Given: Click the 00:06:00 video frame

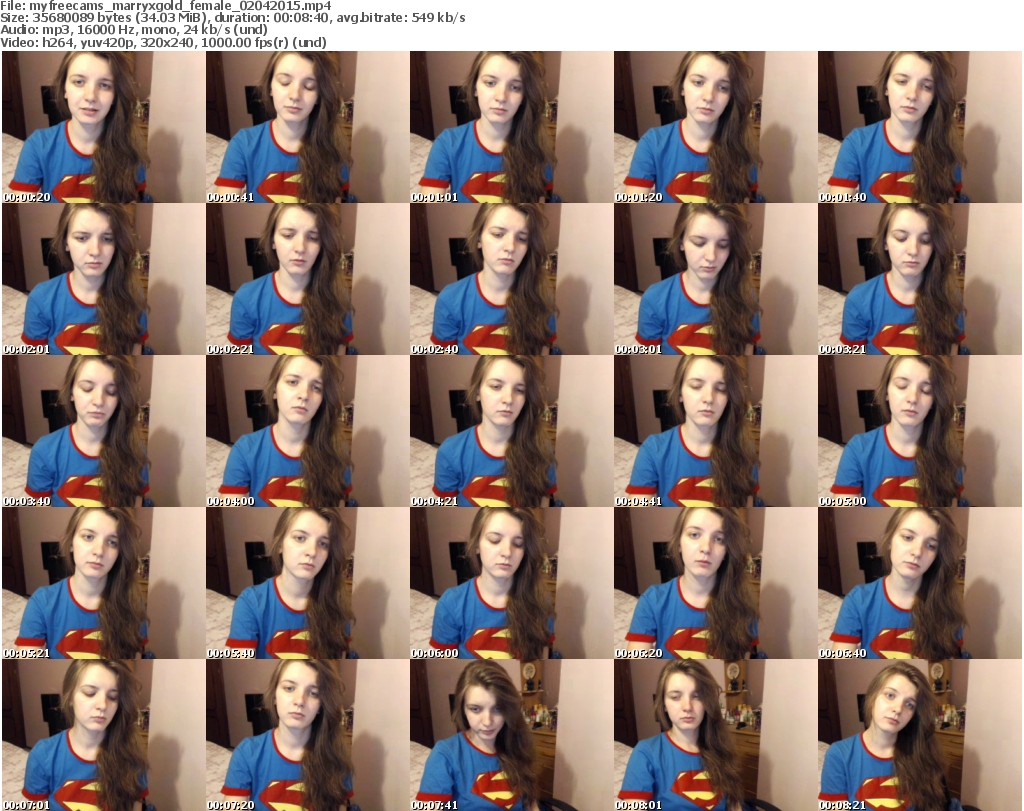Looking at the screenshot, I should click(x=511, y=583).
